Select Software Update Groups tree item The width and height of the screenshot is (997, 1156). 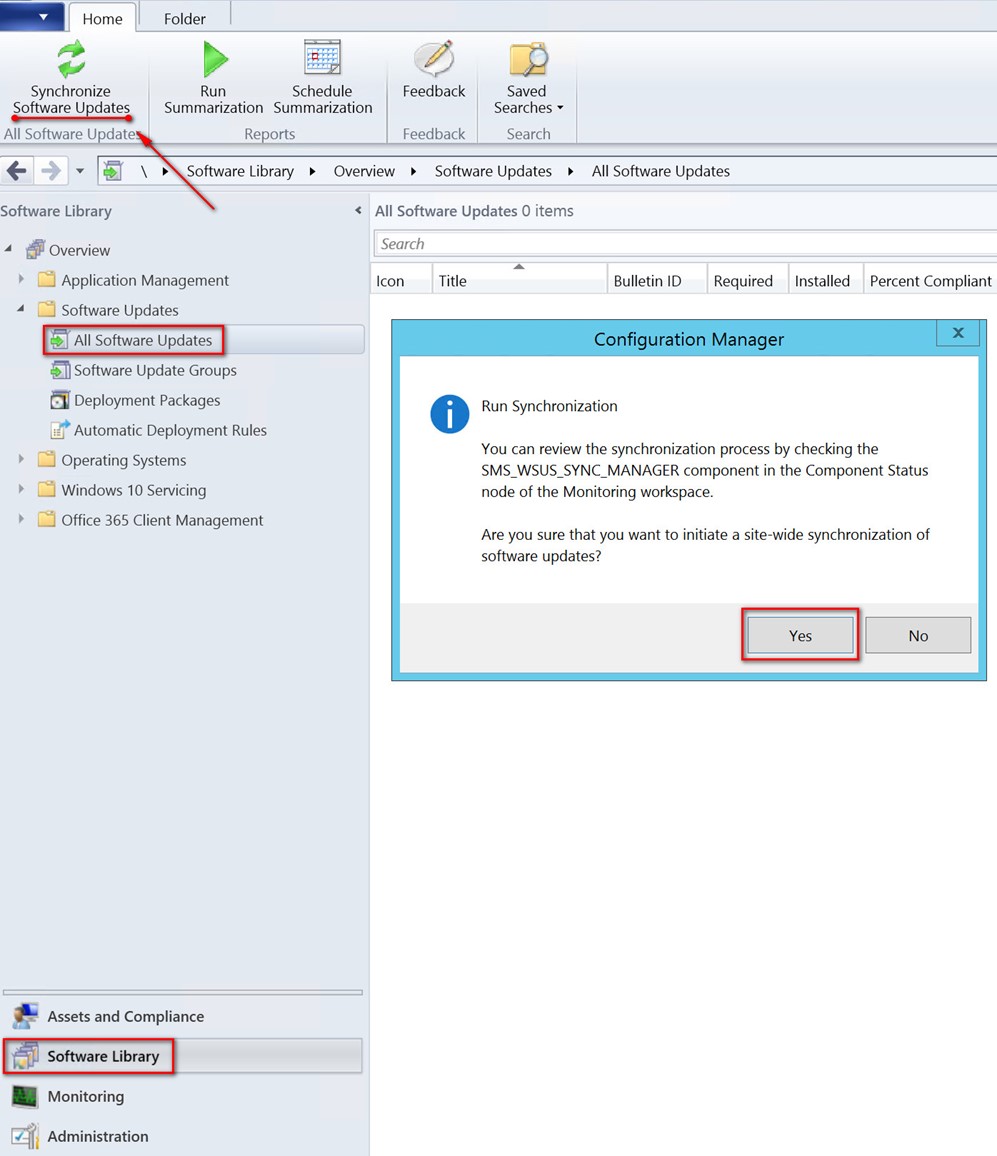155,370
